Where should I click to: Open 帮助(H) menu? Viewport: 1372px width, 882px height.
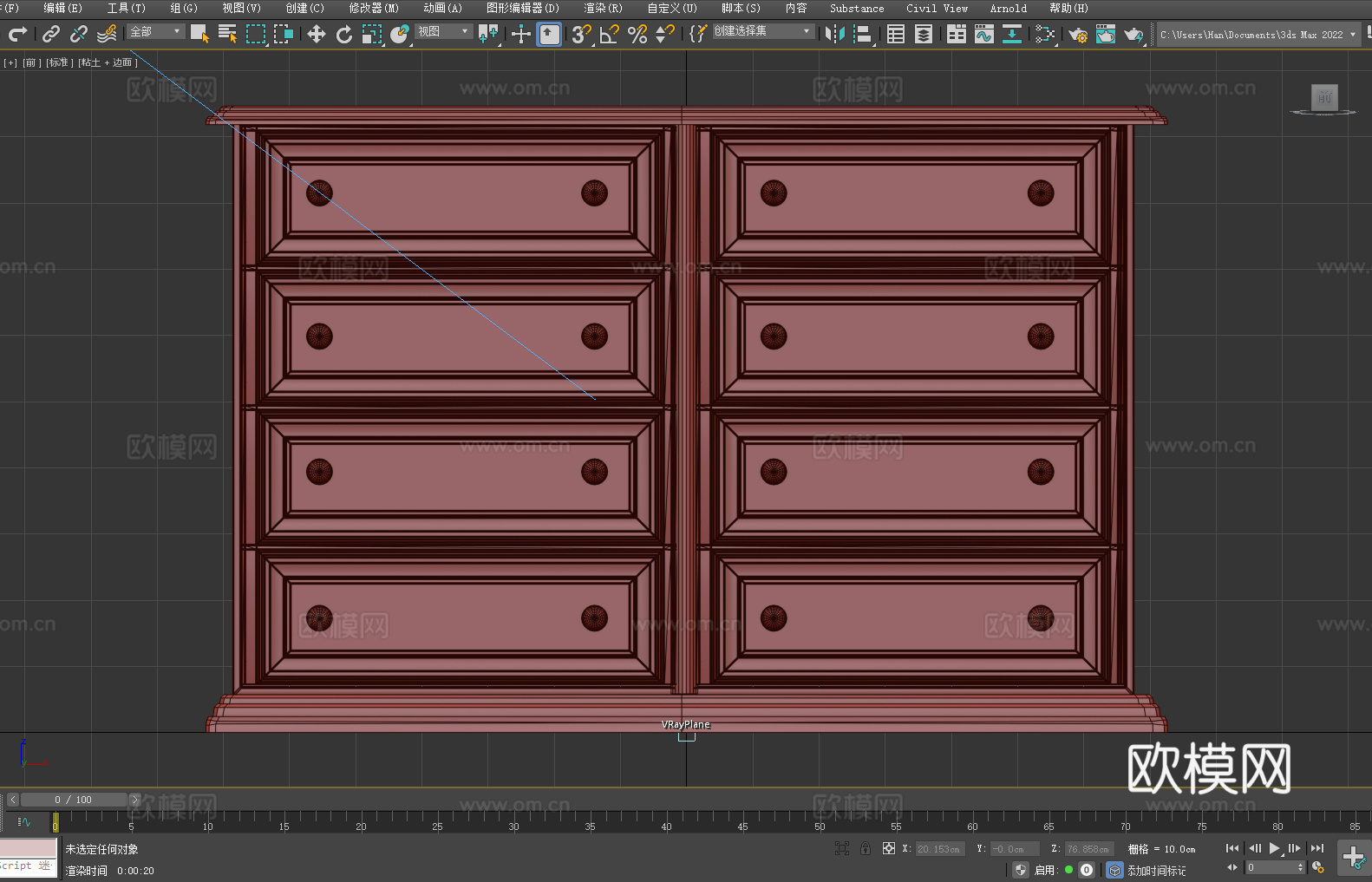(1068, 8)
